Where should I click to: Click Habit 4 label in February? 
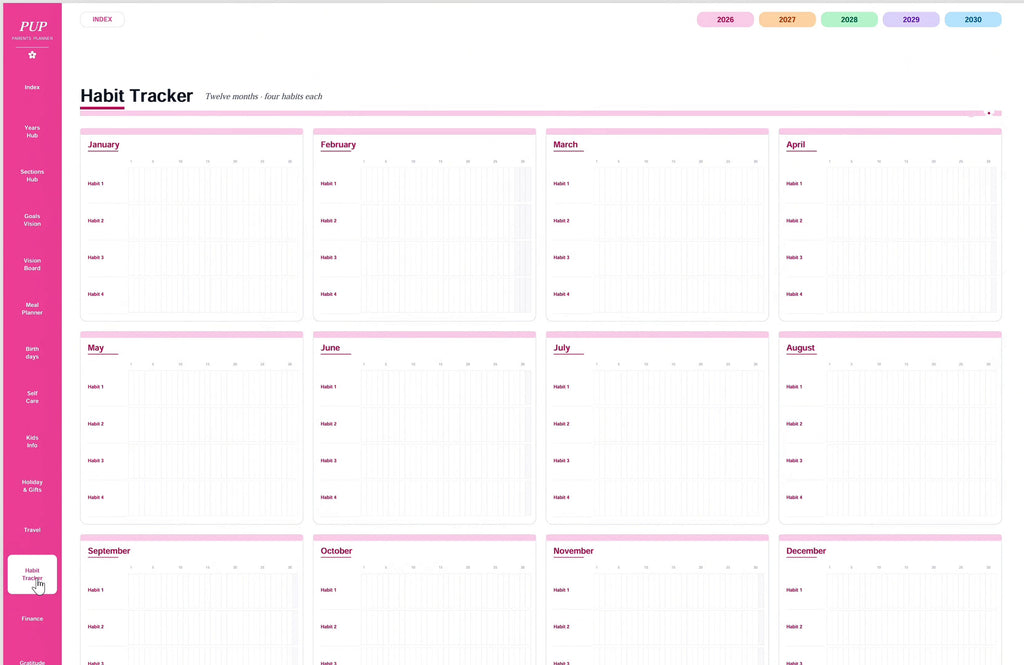328,294
